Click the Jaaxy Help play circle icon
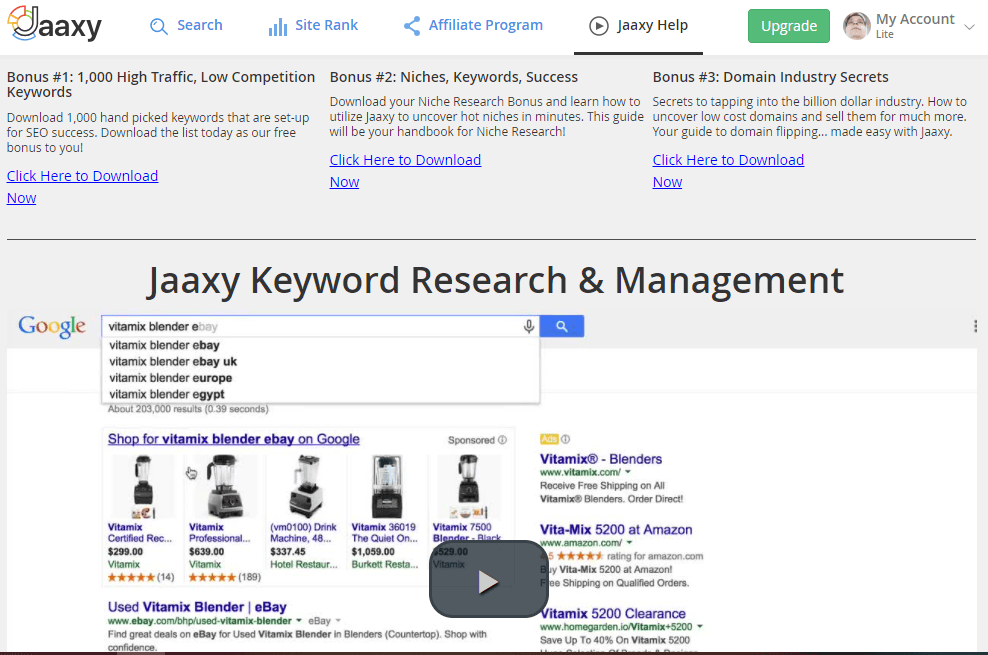988x655 pixels. click(x=599, y=26)
